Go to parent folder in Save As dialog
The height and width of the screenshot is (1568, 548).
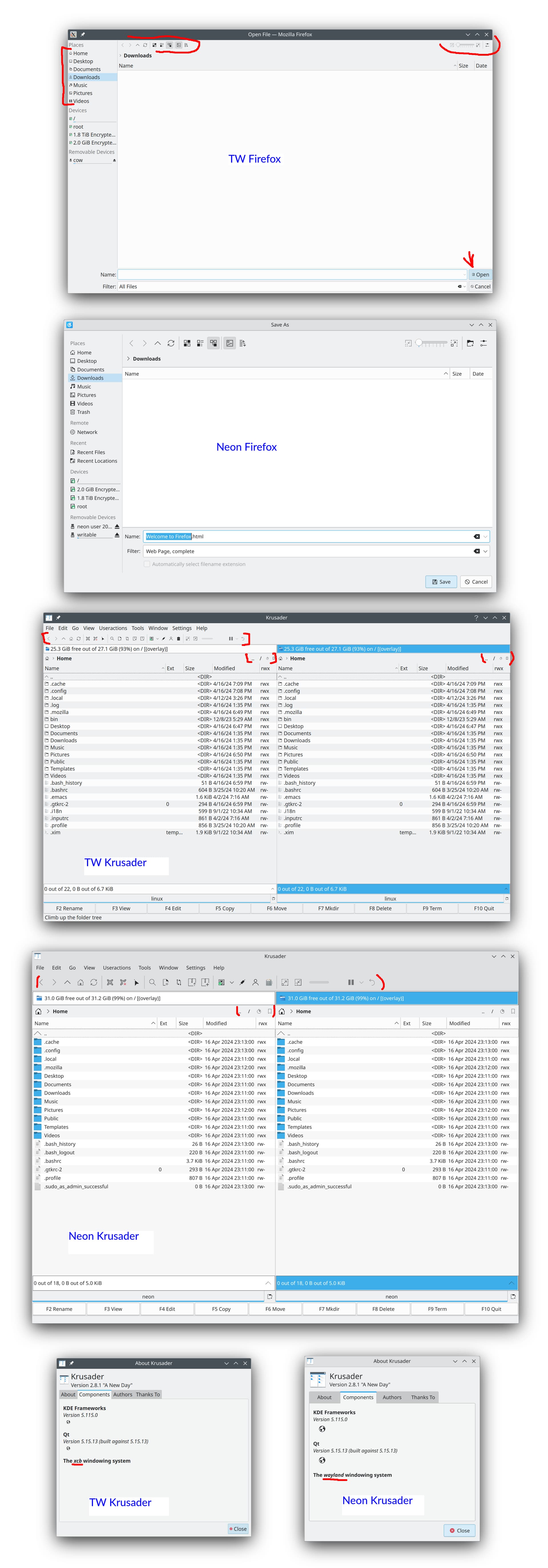[158, 343]
